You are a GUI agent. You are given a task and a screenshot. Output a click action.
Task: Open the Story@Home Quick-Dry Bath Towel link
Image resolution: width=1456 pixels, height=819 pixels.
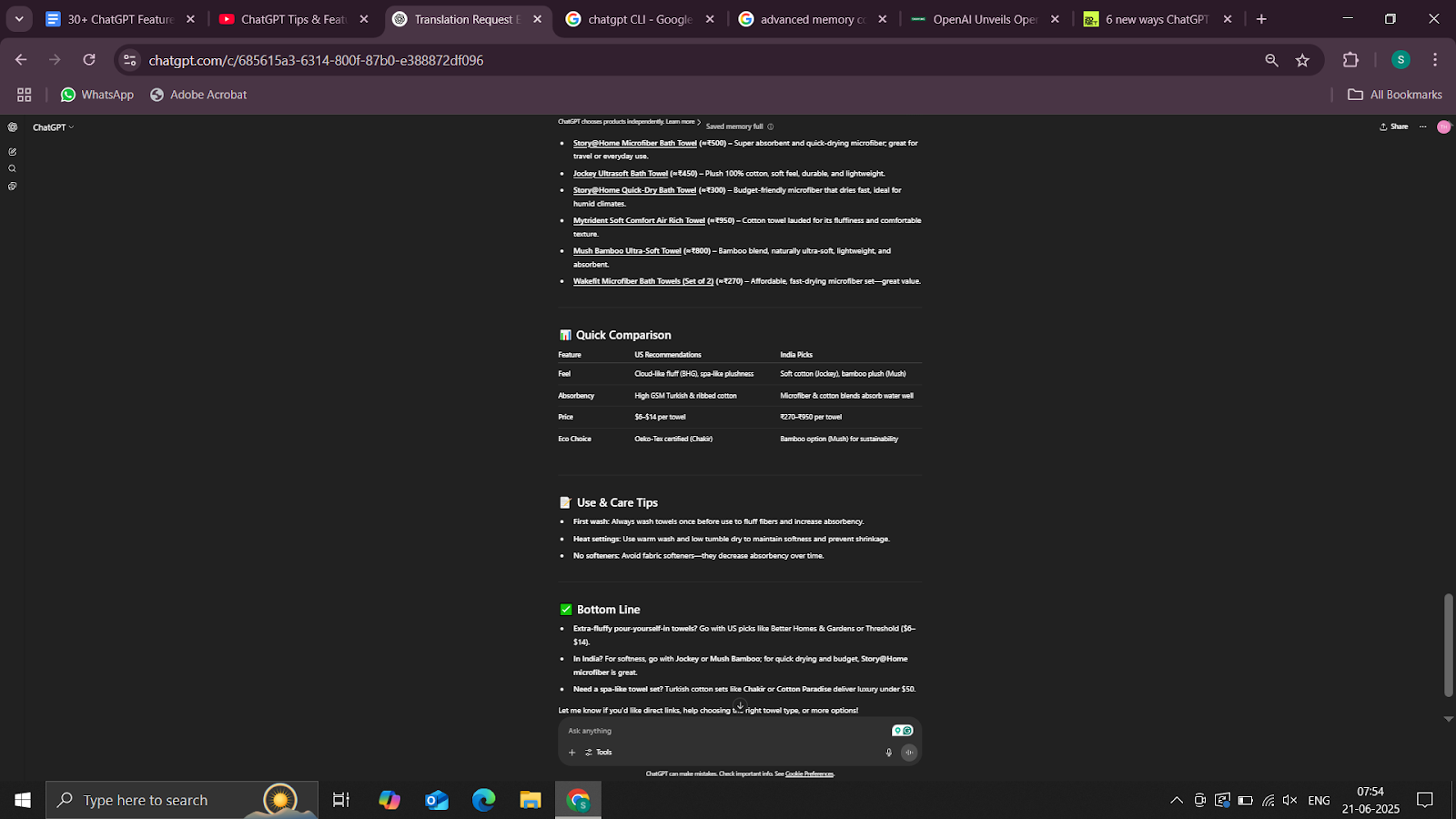[x=634, y=190]
